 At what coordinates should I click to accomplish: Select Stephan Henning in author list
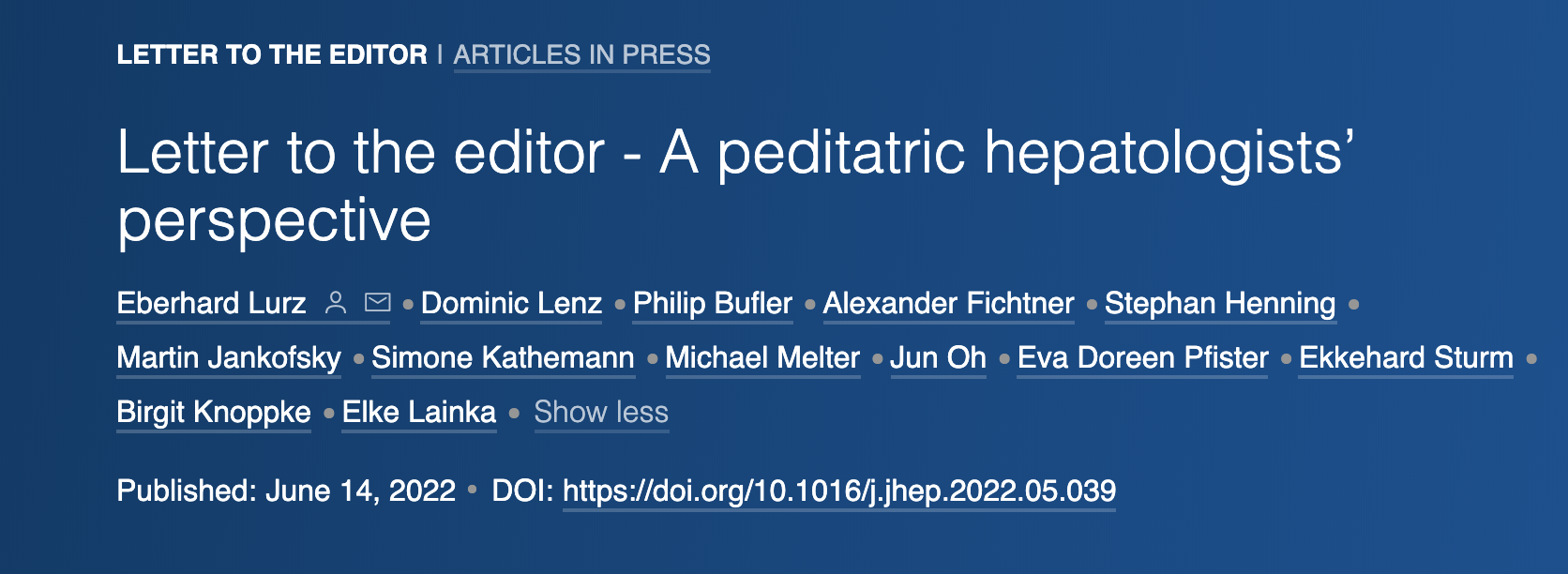(1220, 303)
